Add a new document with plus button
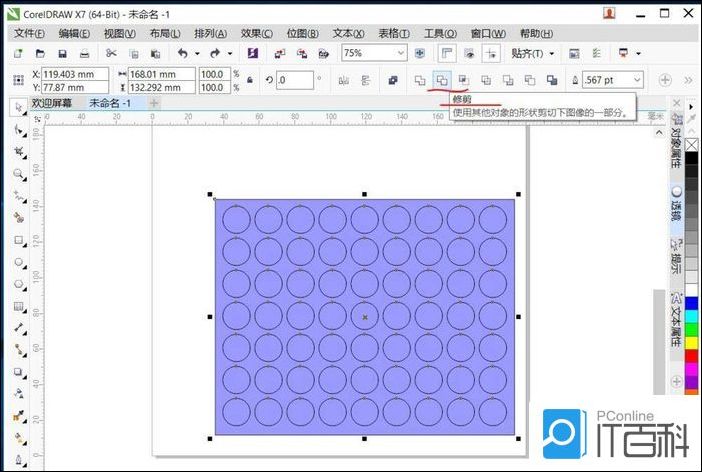Image resolution: width=702 pixels, height=472 pixels. pyautogui.click(x=154, y=102)
